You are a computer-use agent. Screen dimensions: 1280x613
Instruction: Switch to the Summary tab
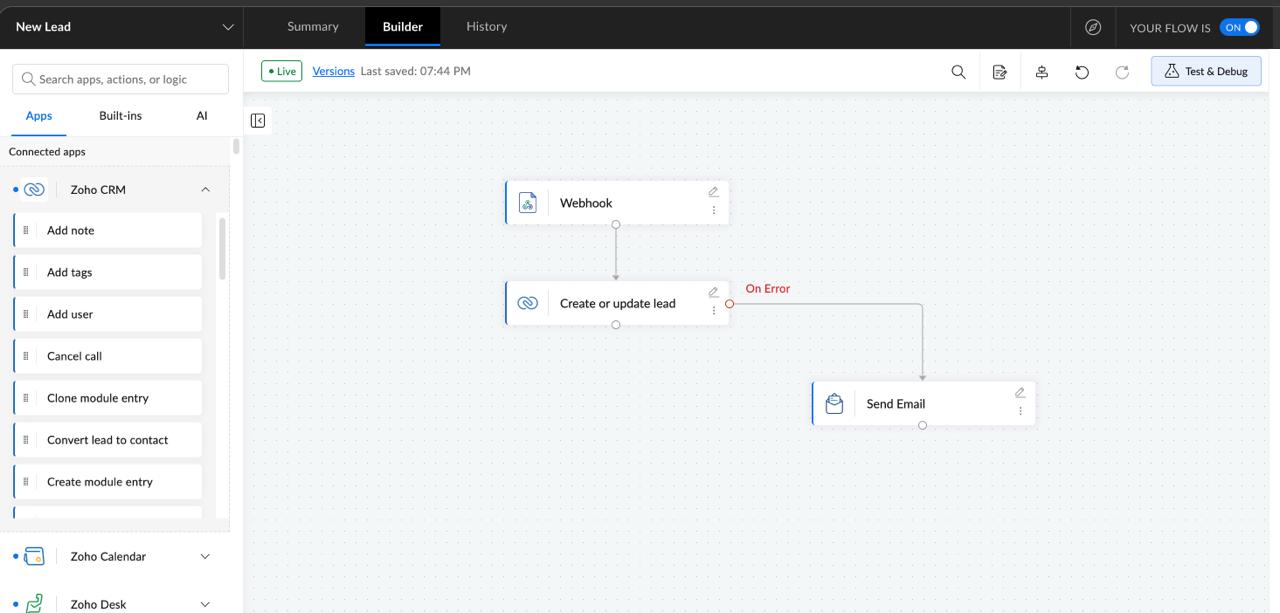click(313, 26)
